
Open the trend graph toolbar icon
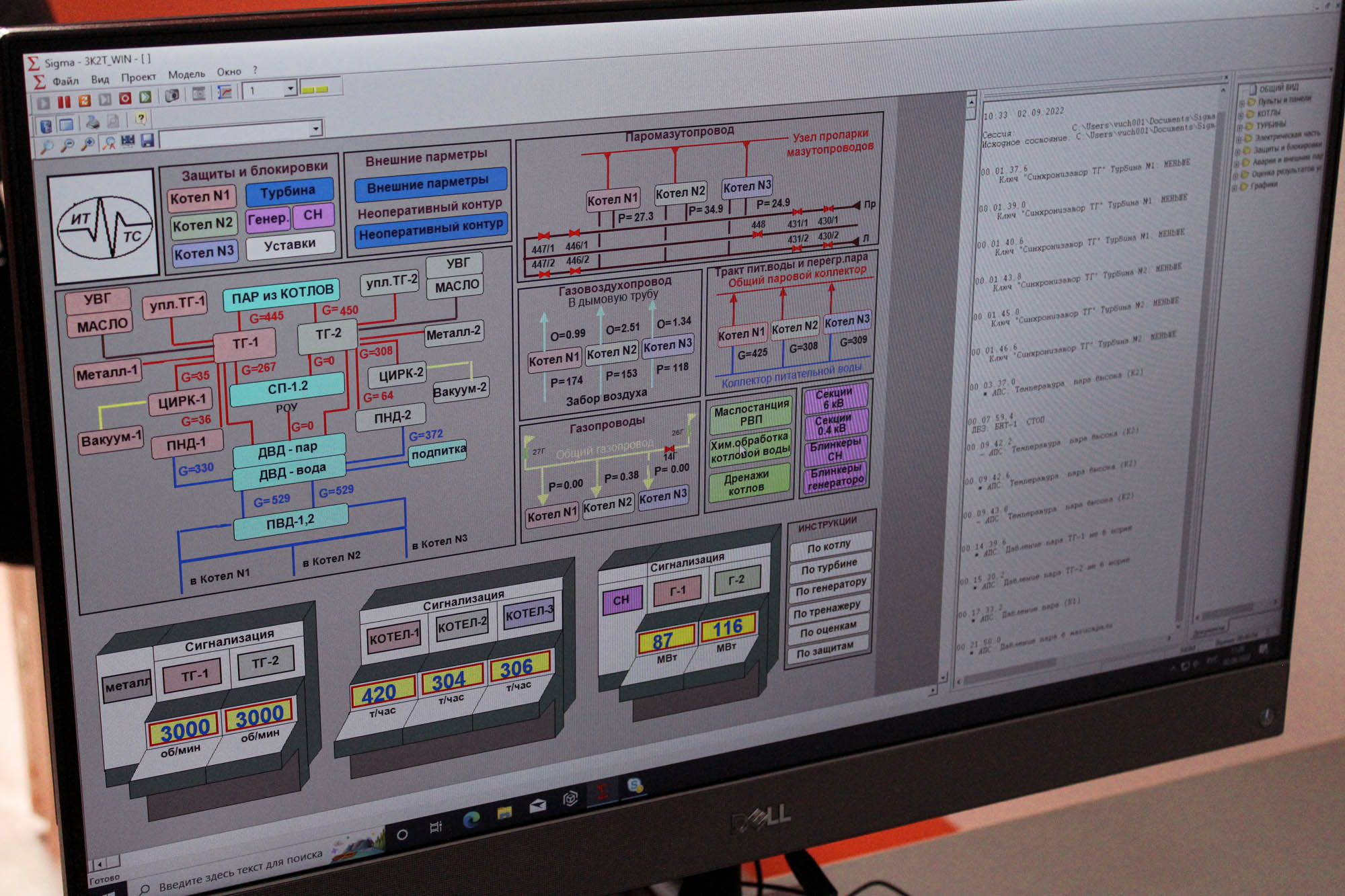pyautogui.click(x=225, y=92)
